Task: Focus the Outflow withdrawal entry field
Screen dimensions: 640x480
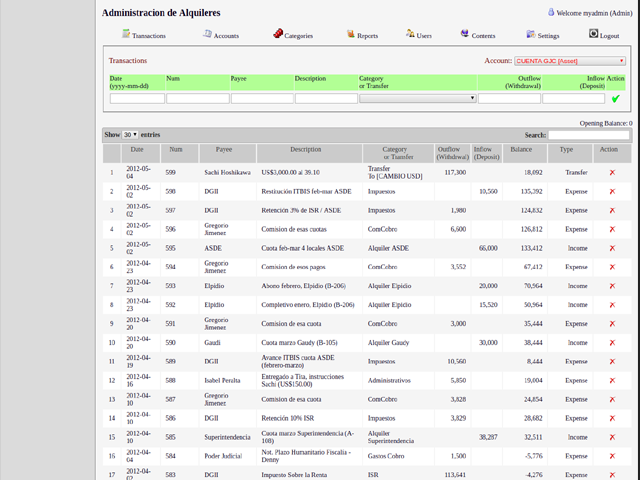Action: [x=509, y=98]
